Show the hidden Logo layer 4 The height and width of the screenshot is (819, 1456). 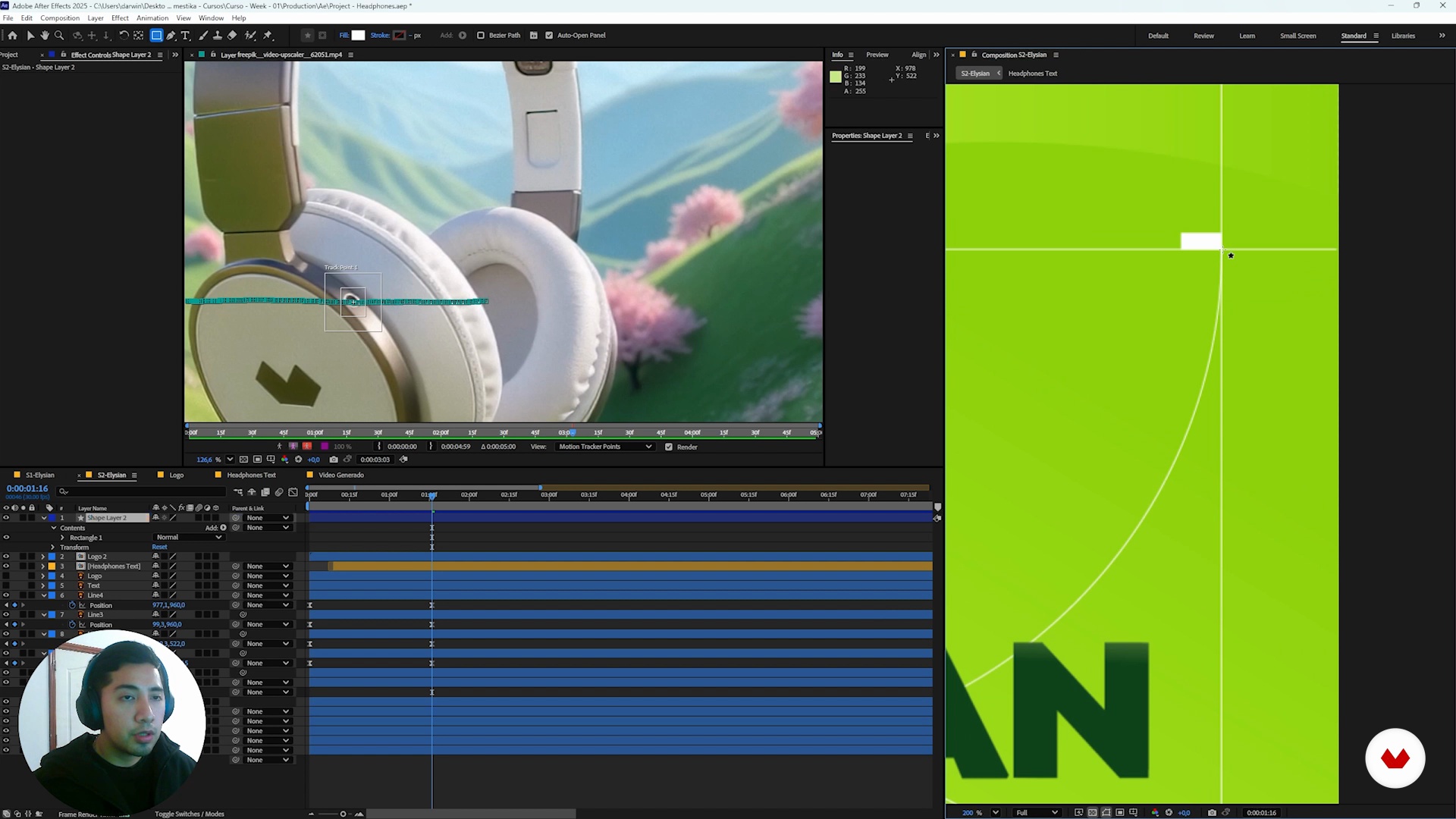coord(6,576)
